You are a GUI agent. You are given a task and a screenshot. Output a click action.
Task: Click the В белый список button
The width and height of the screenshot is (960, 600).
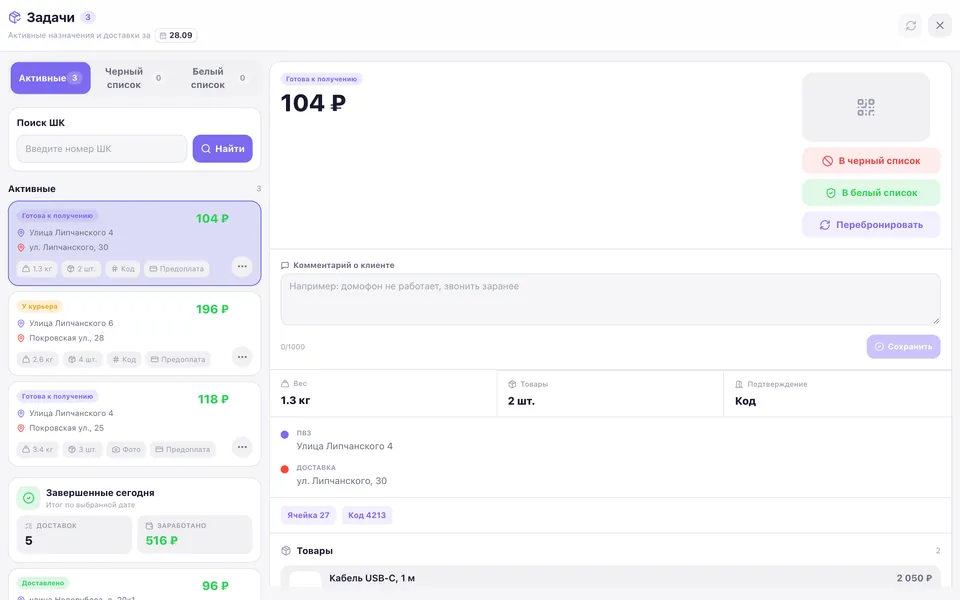tap(871, 193)
